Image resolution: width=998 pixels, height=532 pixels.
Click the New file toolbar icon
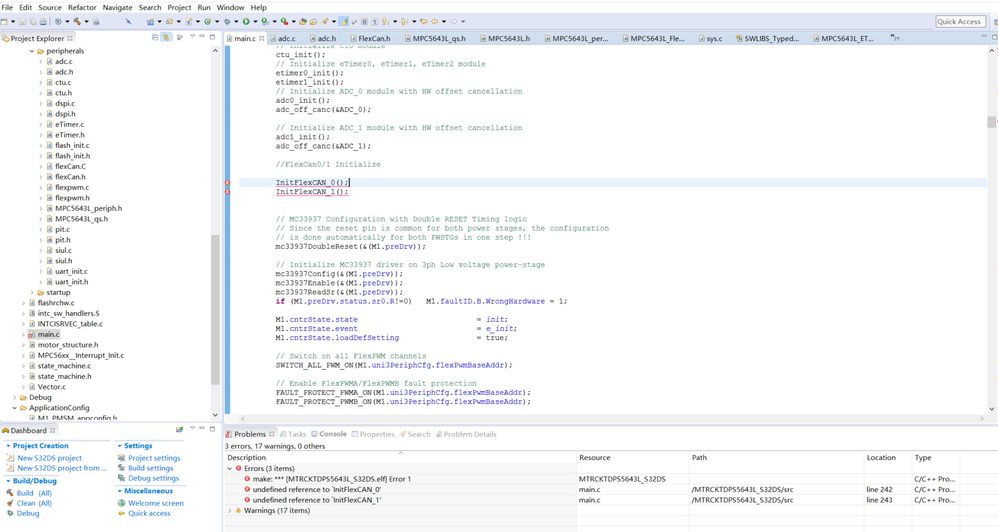pyautogui.click(x=4, y=22)
